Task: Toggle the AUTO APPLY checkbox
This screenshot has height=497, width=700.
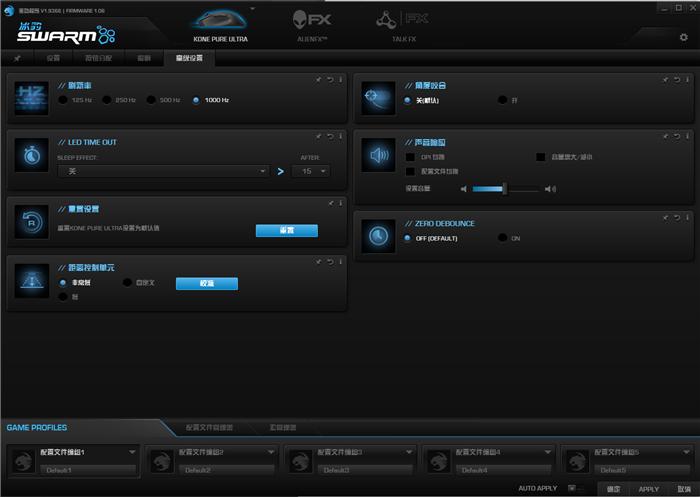Action: 571,488
